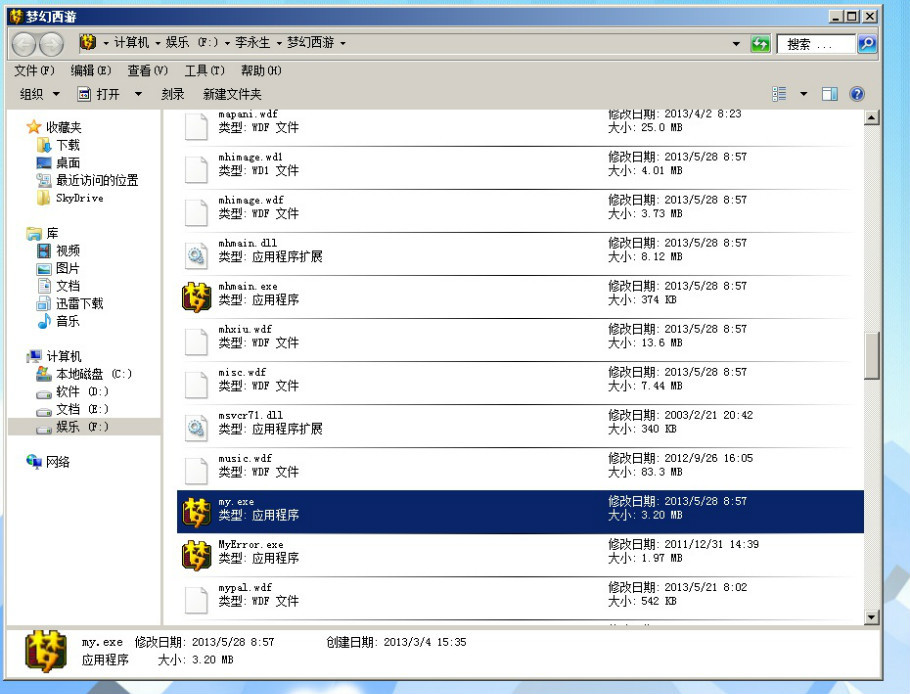The height and width of the screenshot is (694, 910).
Task: Select 桌面 in the favorites sidebar
Action: pos(68,162)
